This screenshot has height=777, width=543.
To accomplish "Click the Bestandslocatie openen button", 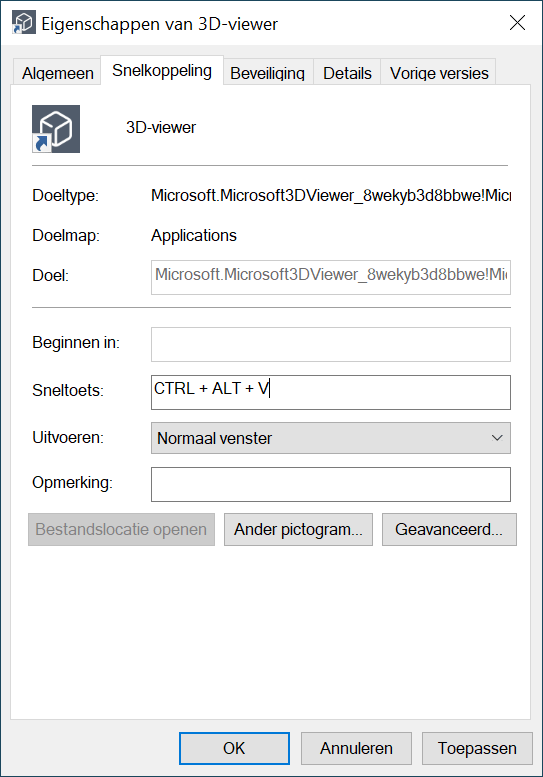I will (x=121, y=530).
